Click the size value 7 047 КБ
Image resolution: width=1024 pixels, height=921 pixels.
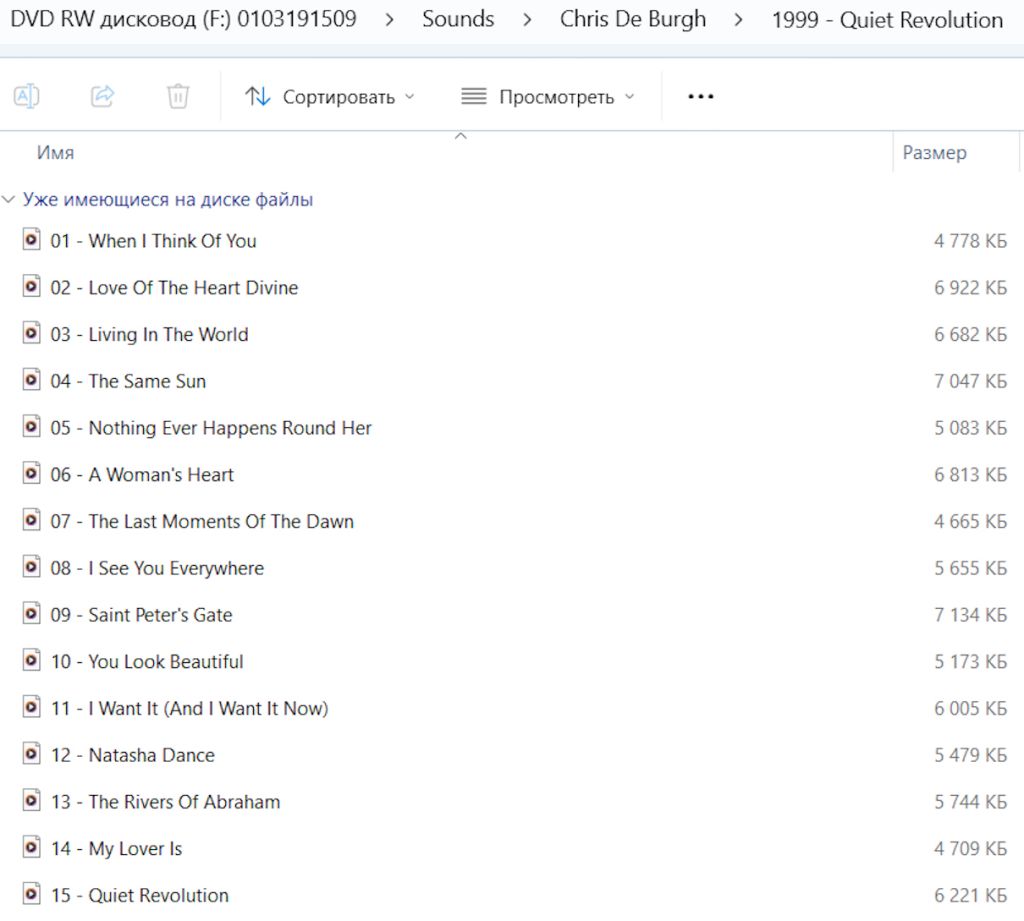[x=970, y=381]
